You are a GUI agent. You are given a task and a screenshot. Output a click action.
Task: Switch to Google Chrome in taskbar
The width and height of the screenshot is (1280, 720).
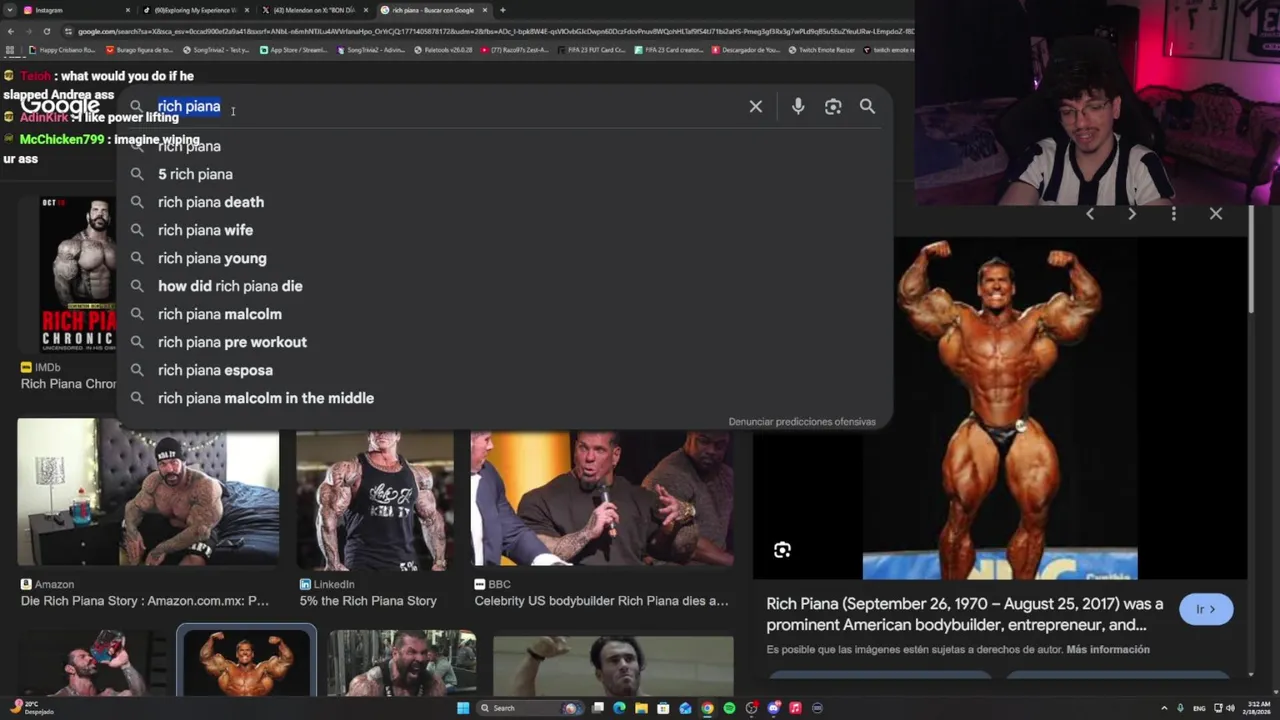point(707,708)
